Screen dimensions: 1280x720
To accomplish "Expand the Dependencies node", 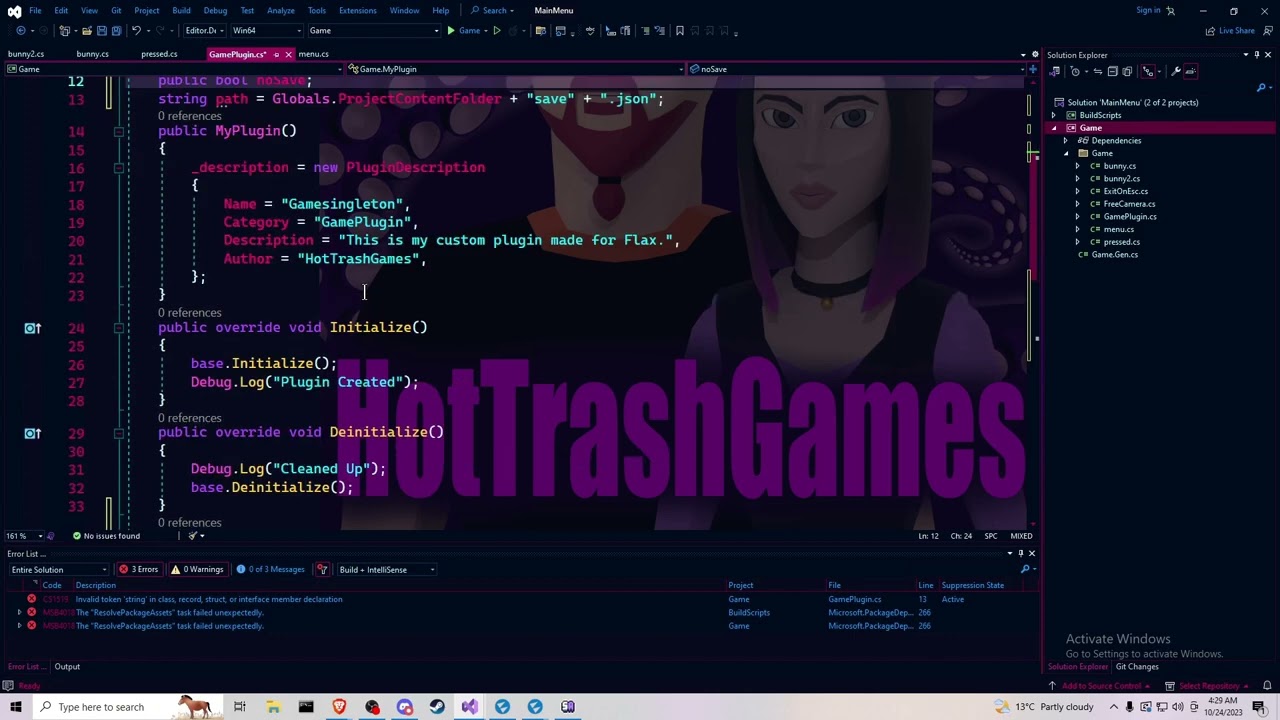I will tap(1066, 141).
